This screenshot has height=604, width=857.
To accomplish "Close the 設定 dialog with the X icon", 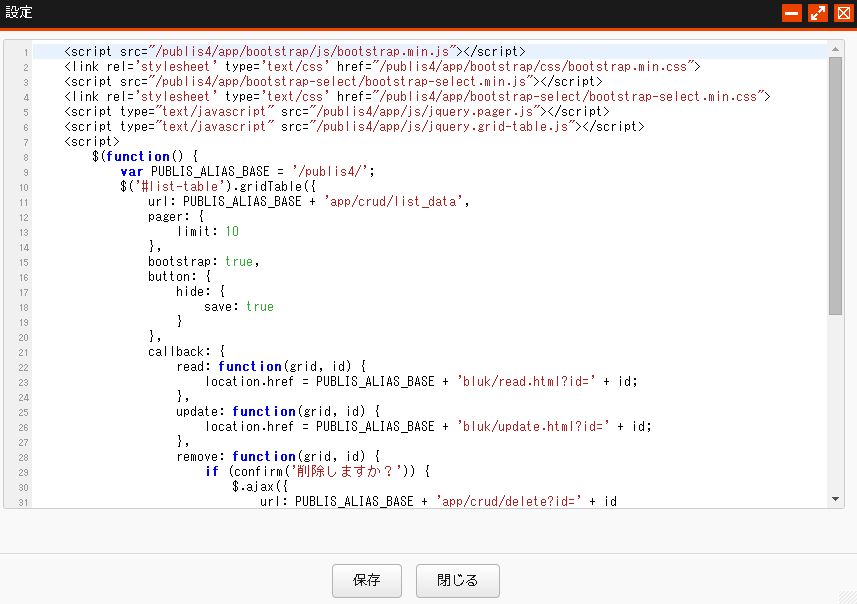I will (x=844, y=13).
